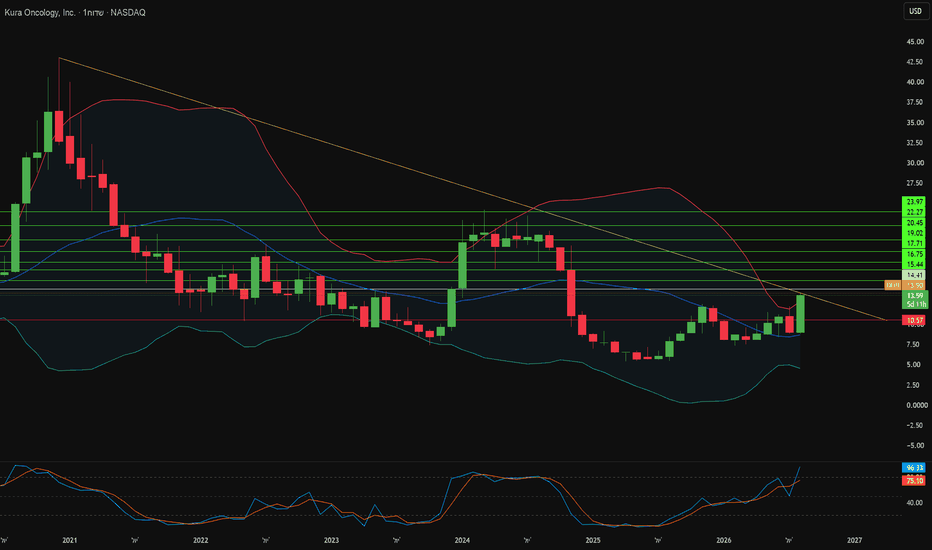Viewport: 932px width, 550px height.
Task: Click the 45.00 price scale value
Action: coord(915,42)
